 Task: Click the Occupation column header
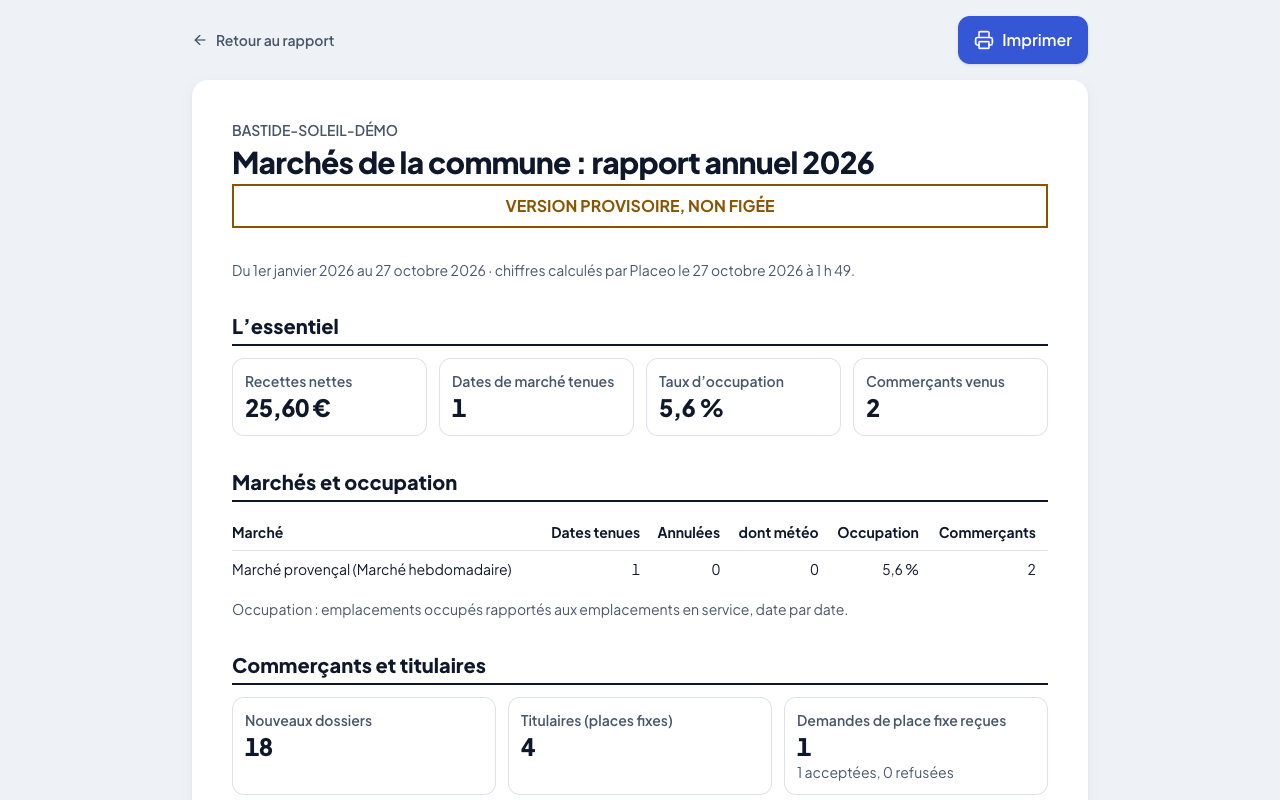(878, 533)
